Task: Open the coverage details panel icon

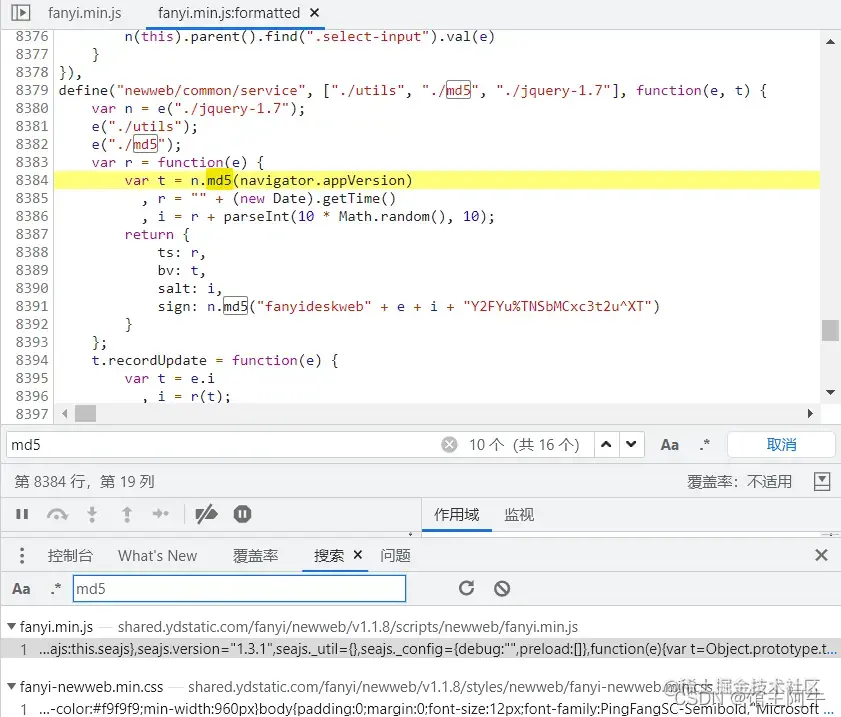Action: pos(822,482)
